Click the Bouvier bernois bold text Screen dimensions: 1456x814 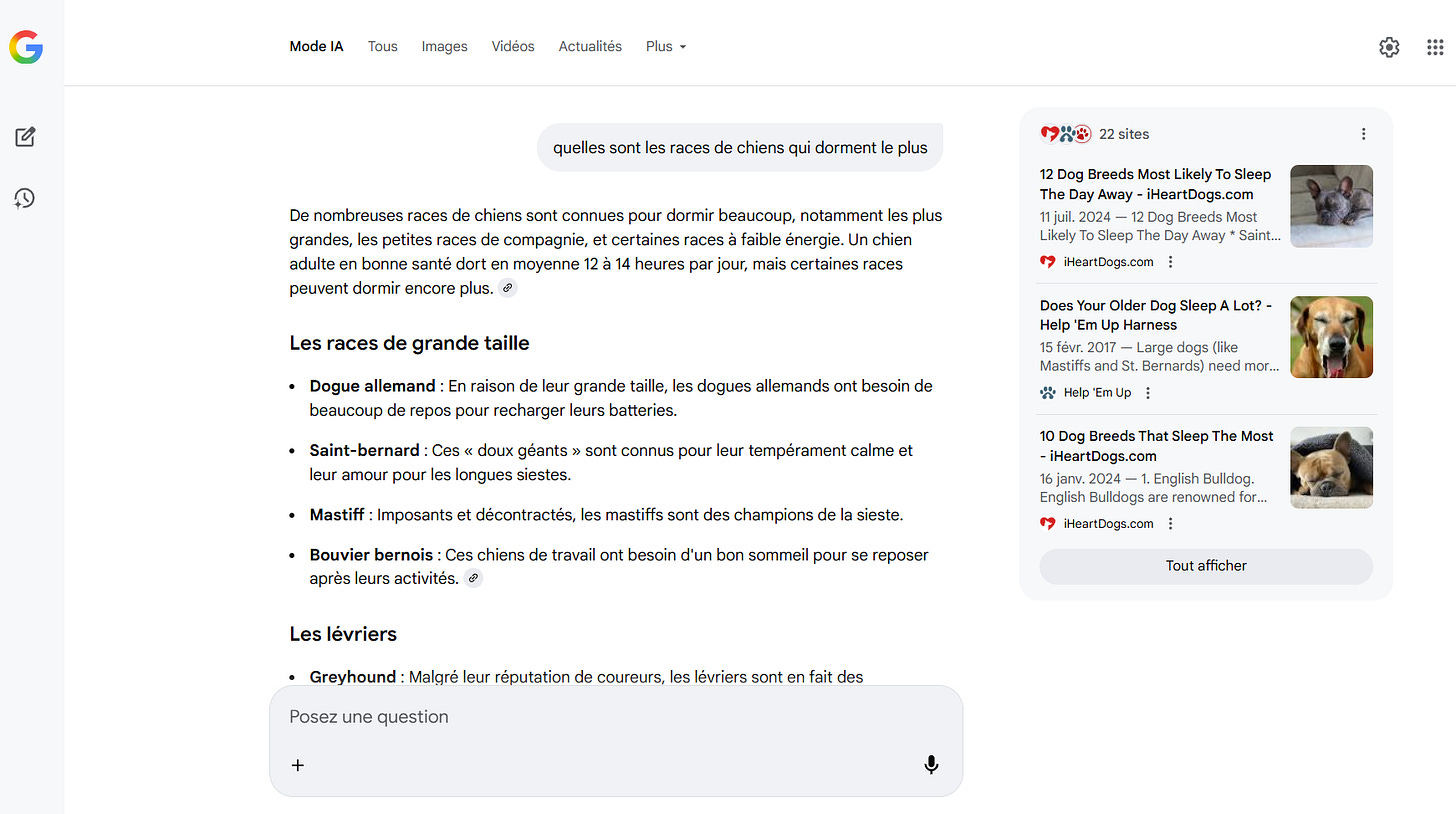(x=371, y=555)
